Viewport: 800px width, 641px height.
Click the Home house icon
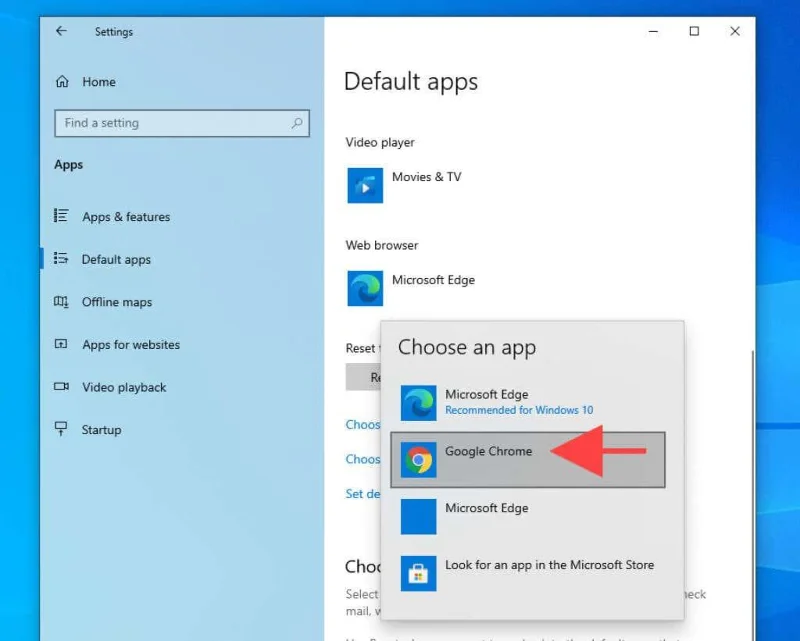coord(62,82)
